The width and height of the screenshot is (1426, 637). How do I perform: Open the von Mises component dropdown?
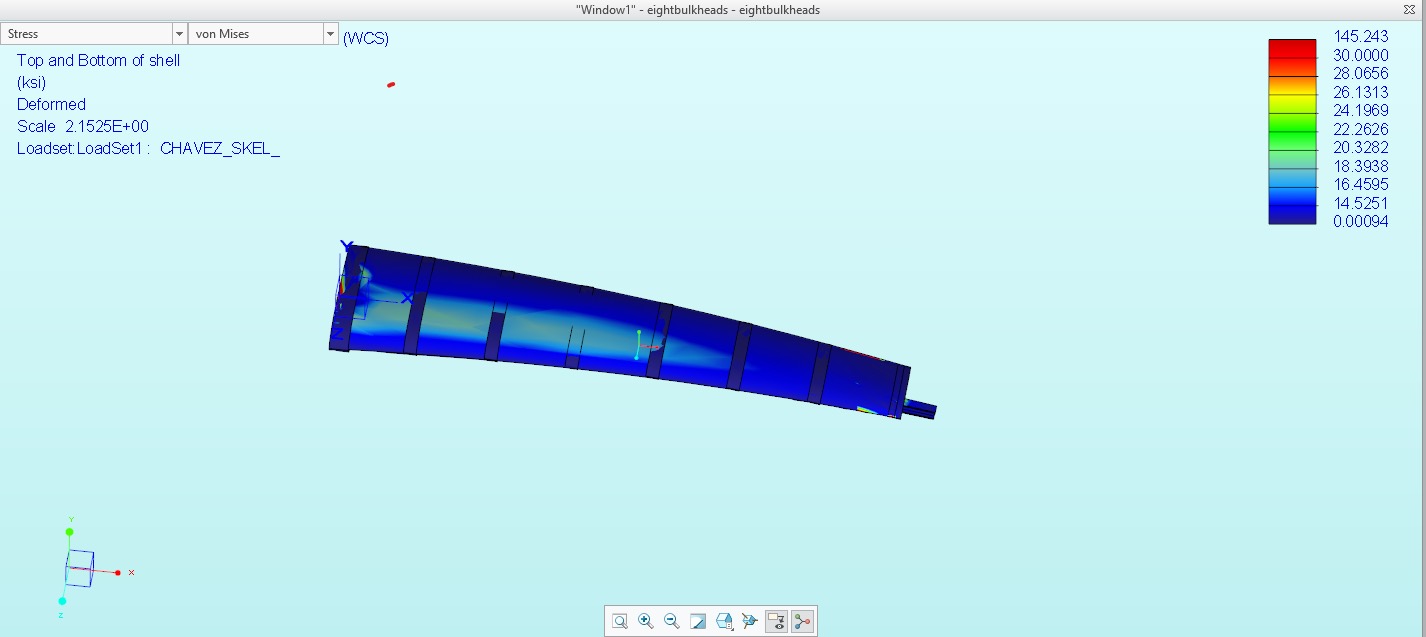263,34
